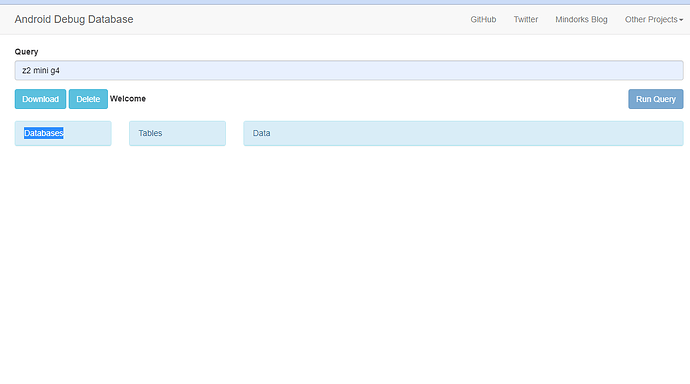Viewport: 690px width, 384px height.
Task: Expand the Other Projects dropdown
Action: (x=654, y=19)
